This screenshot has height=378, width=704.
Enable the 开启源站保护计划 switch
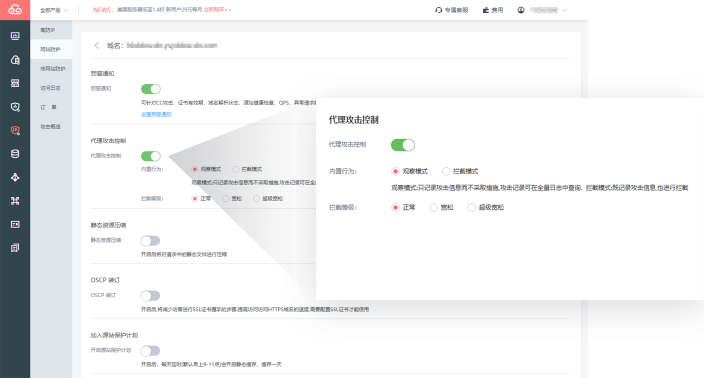tap(150, 351)
